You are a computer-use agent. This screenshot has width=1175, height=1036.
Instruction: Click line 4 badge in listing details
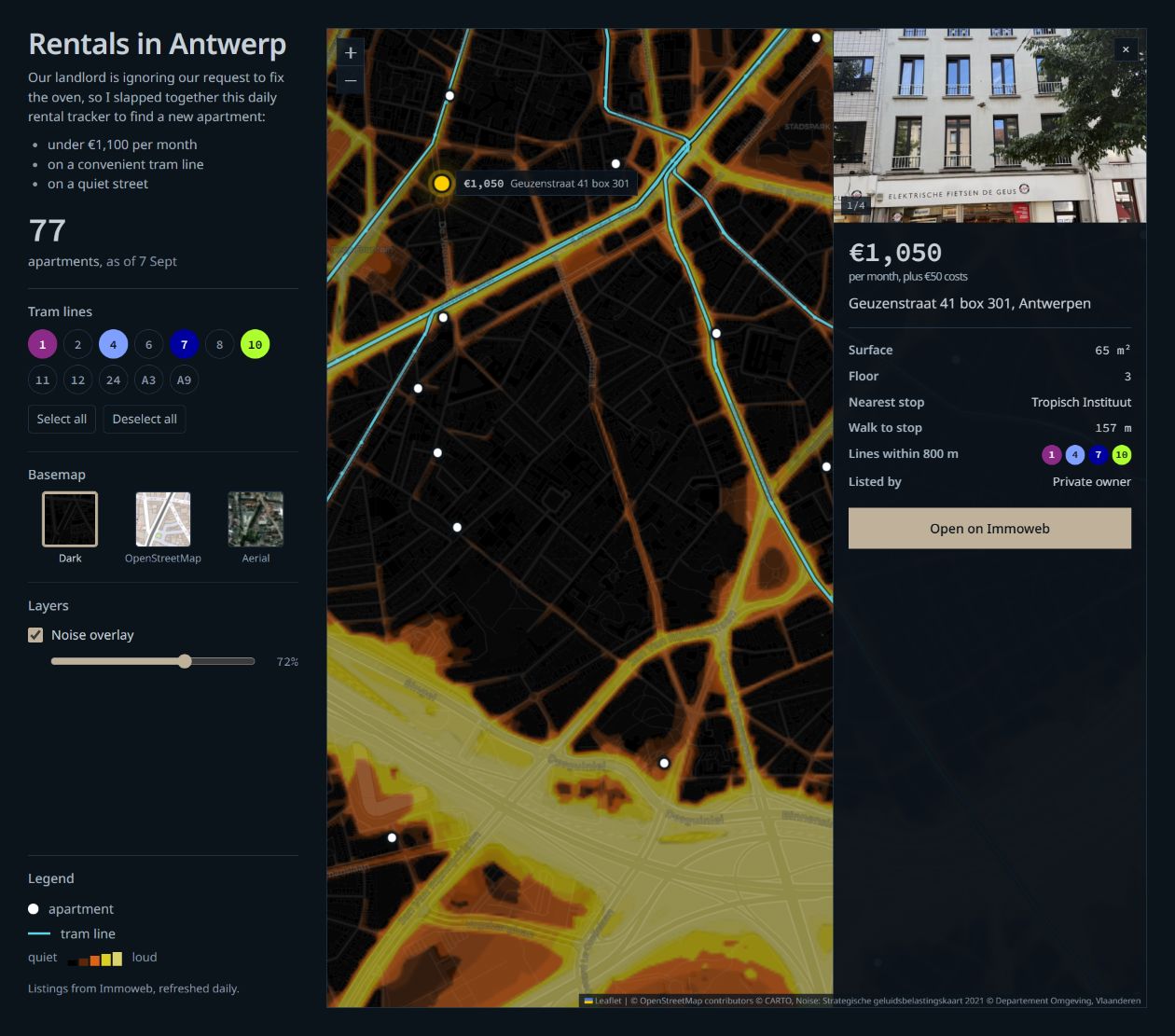click(1075, 455)
